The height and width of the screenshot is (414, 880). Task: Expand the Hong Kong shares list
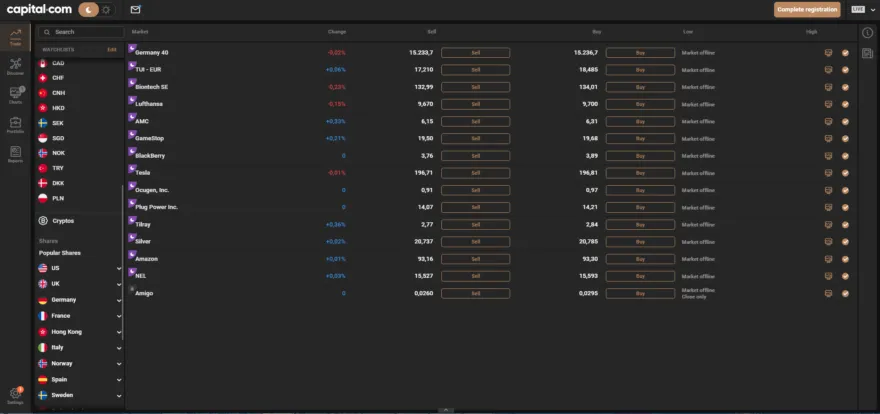119,332
